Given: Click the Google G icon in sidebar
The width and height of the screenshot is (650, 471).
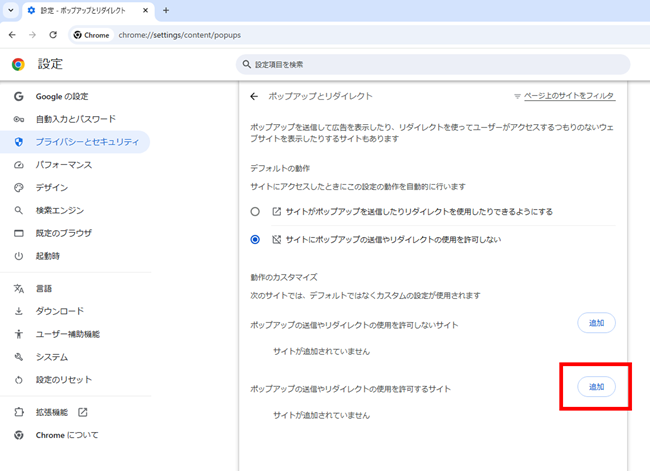Looking at the screenshot, I should (19, 97).
